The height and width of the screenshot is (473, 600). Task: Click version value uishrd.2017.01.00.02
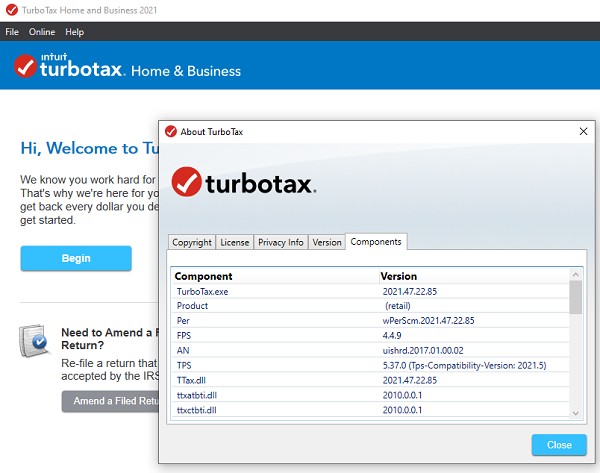423,351
